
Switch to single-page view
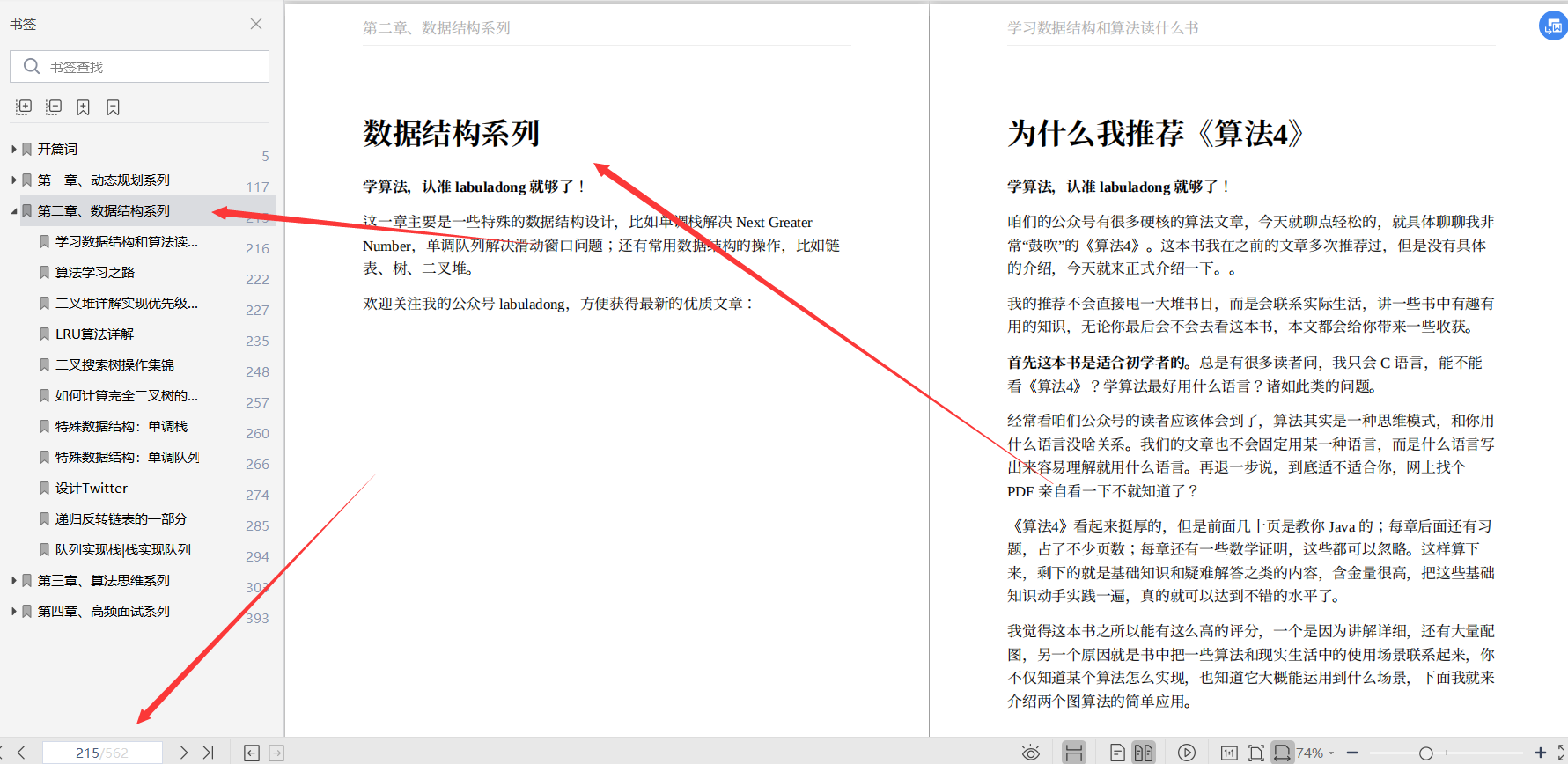point(1117,753)
